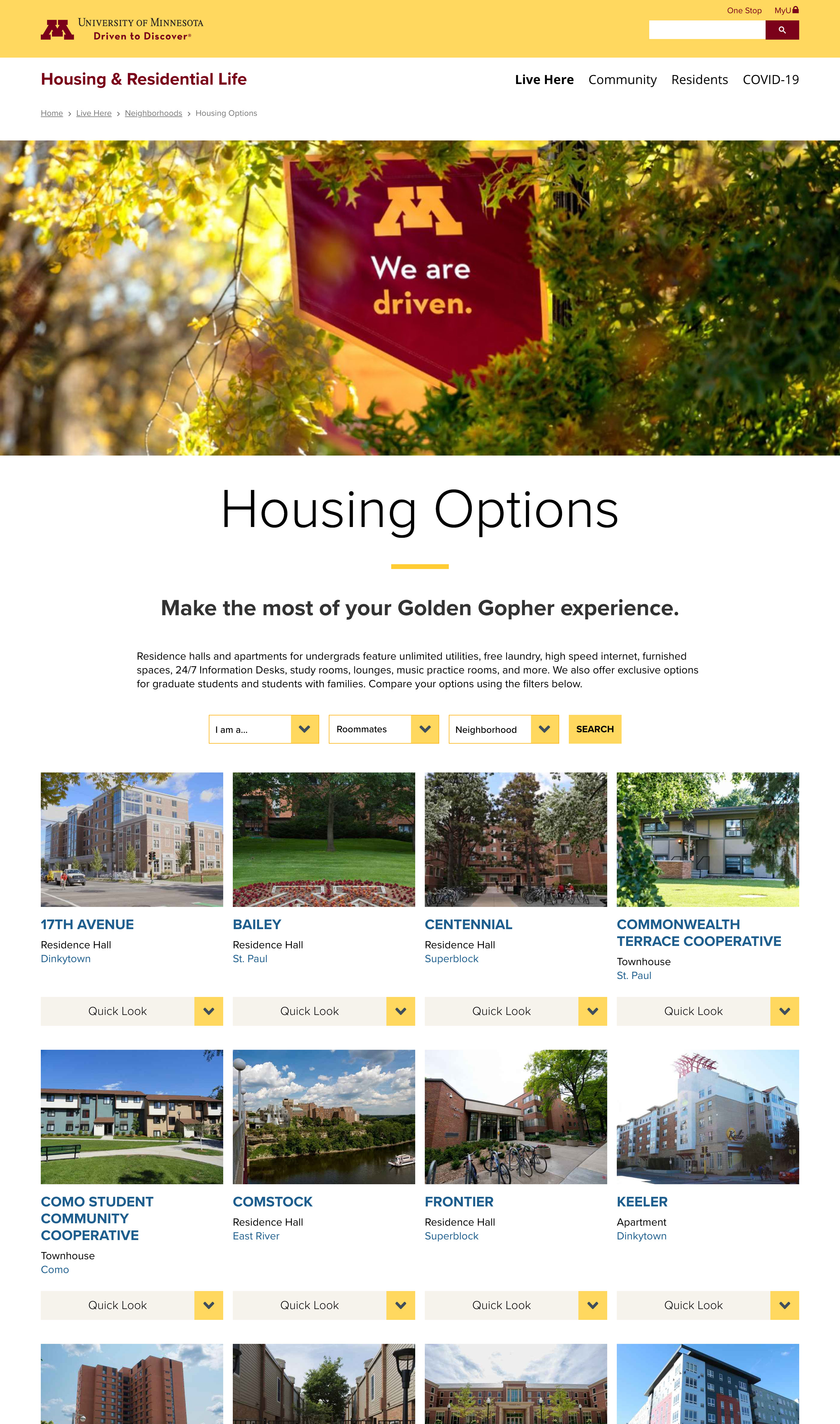Click the University of Minnesota 'M' logo icon
Viewport: 840px width, 1424px height.
tap(55, 28)
